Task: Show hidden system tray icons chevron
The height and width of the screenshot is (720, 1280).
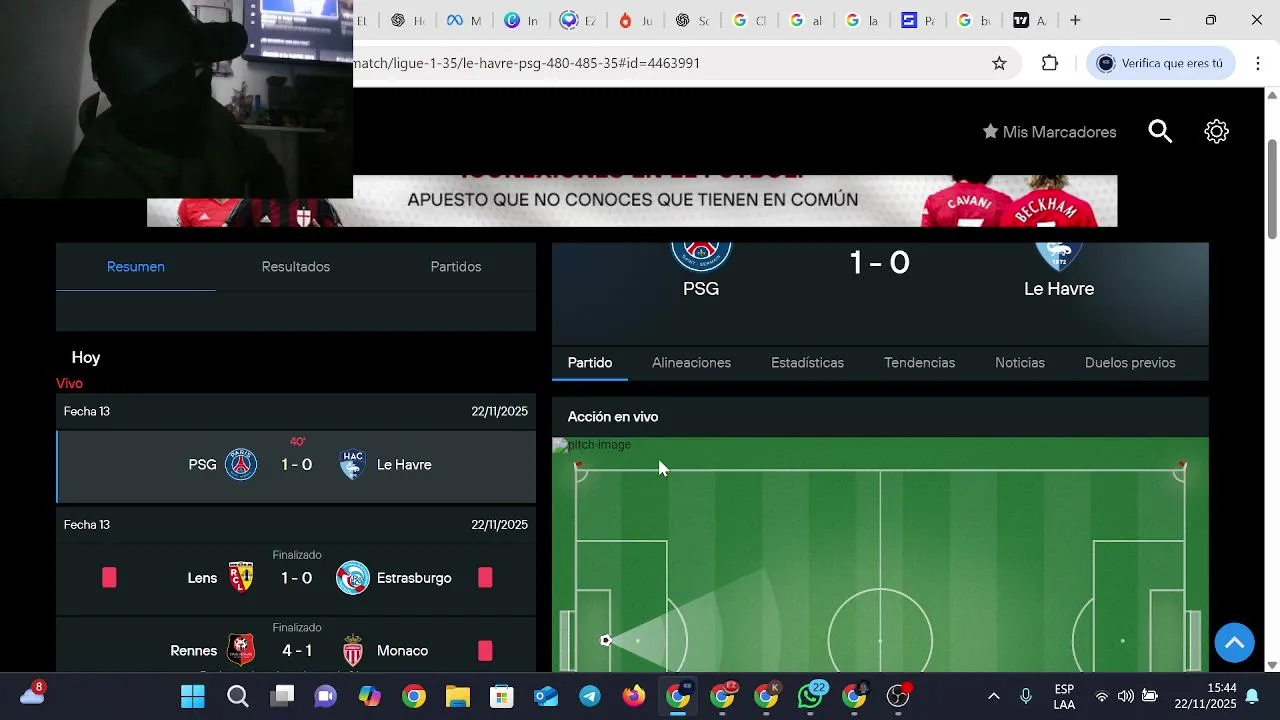Action: pos(993,696)
